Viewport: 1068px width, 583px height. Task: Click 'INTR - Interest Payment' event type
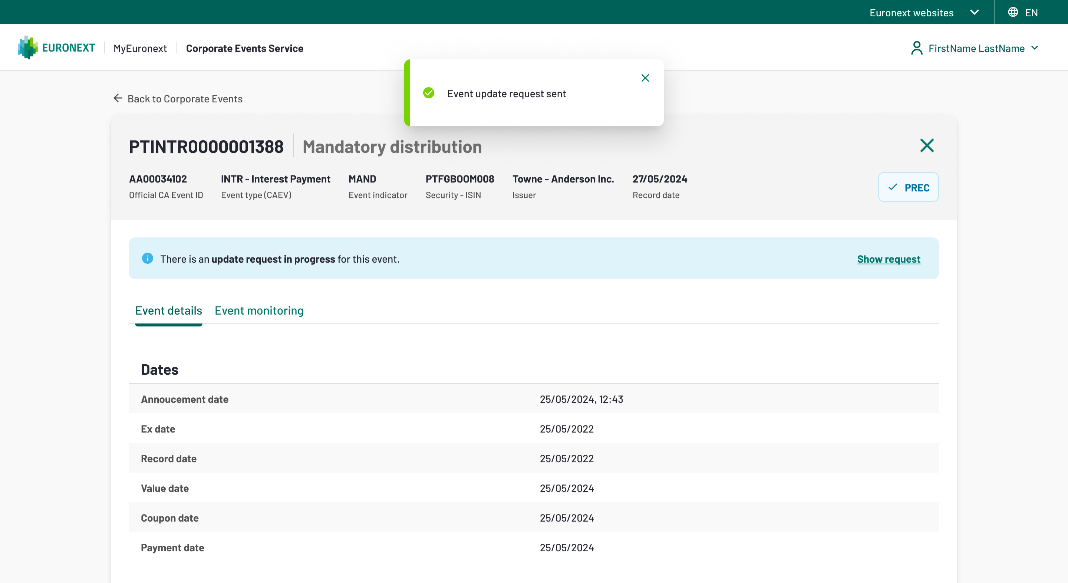[275, 179]
